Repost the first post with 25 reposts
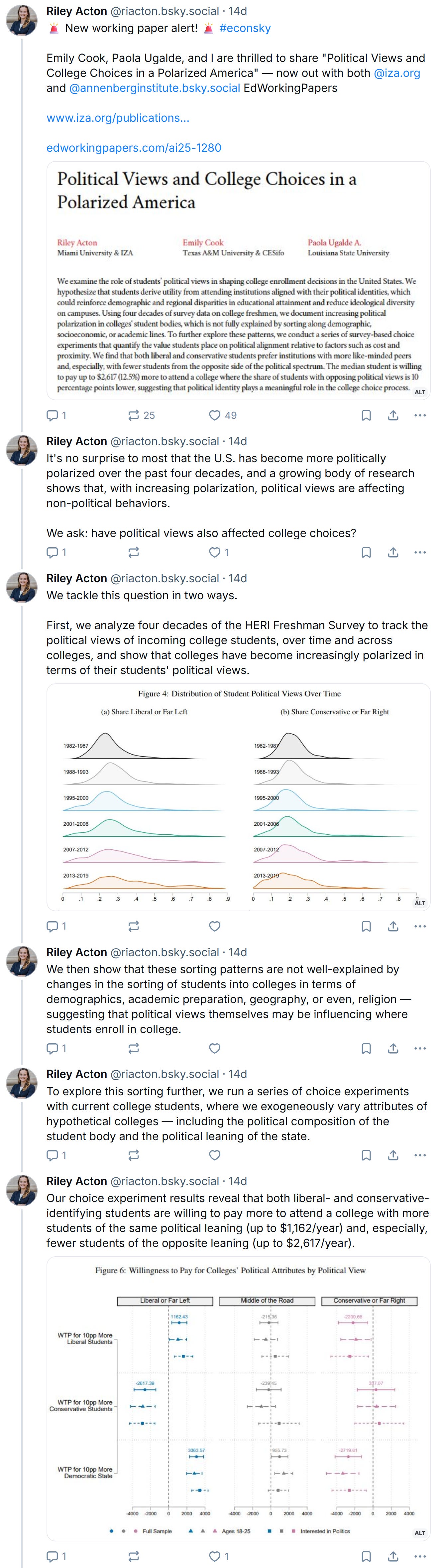The image size is (440, 1568). coord(134,415)
